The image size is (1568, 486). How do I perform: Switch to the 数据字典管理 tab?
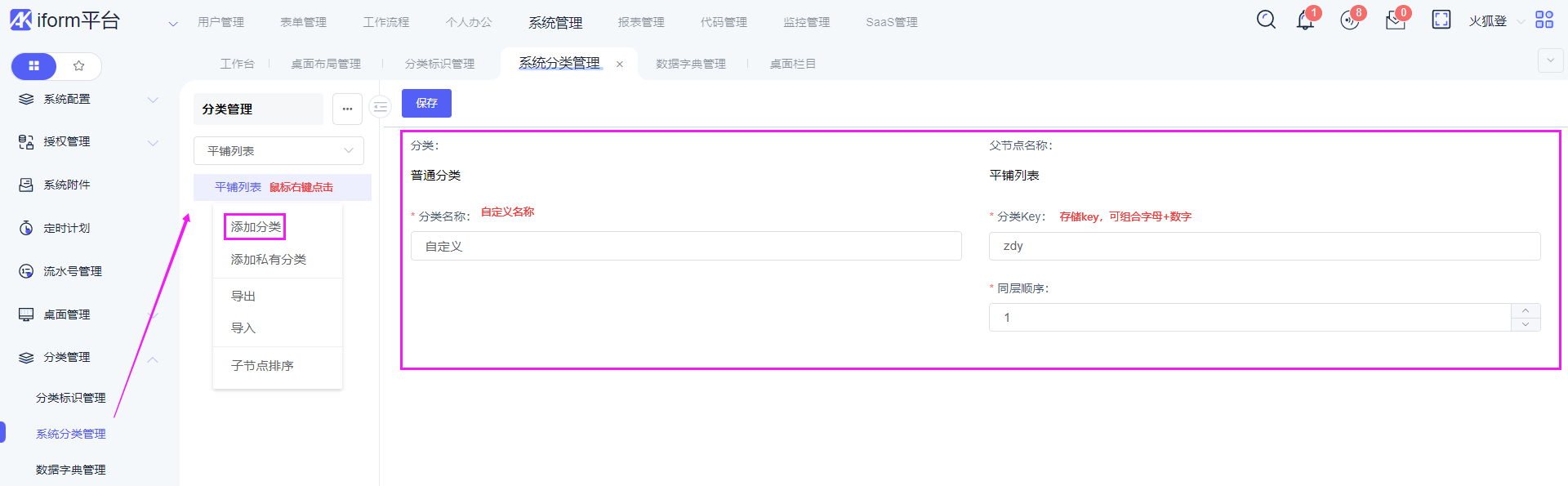coord(690,64)
